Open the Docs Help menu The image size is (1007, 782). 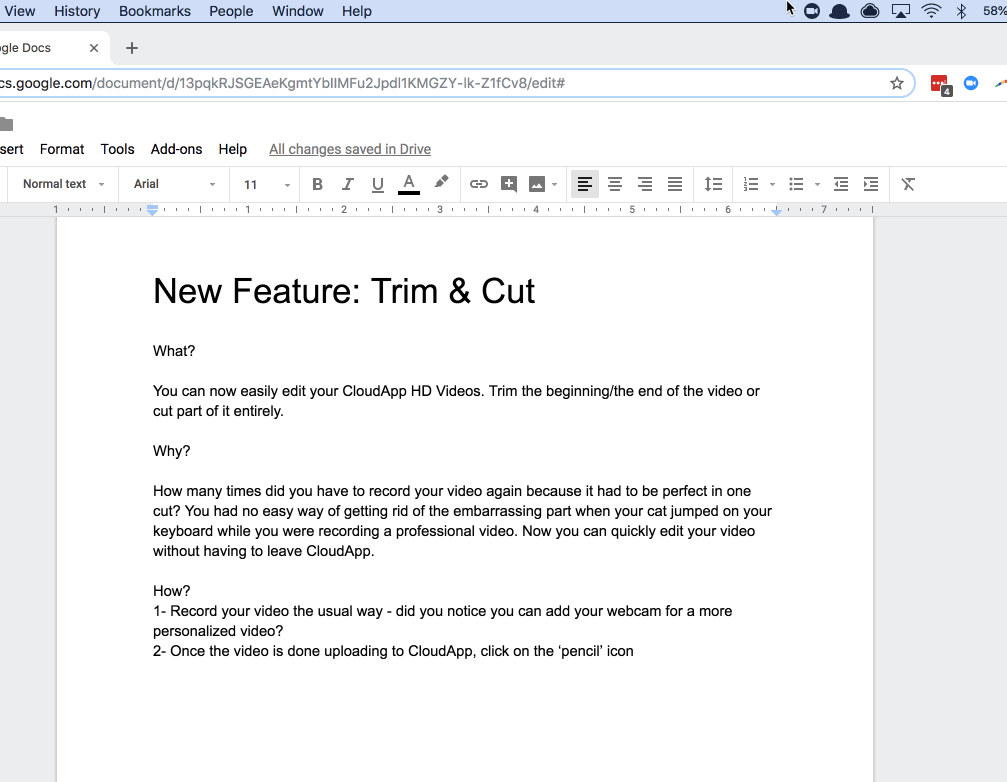point(232,149)
